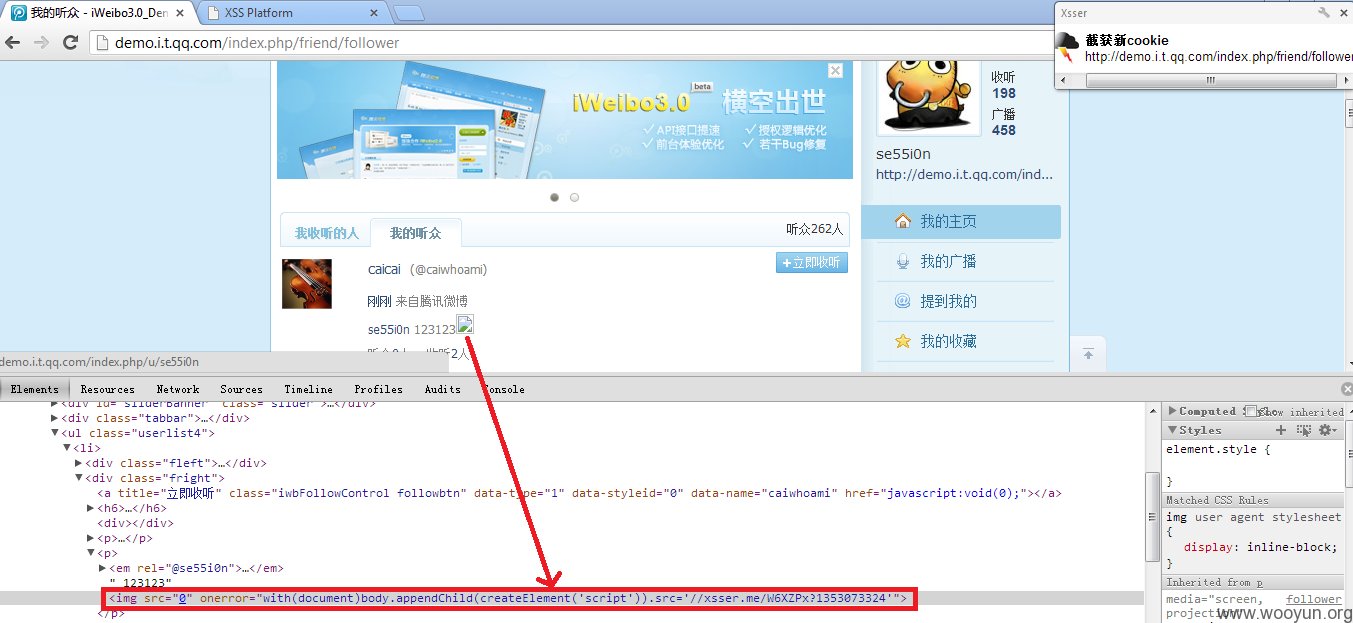This screenshot has width=1353, height=623.
Task: Click the src value "0" link in img tag
Action: [x=183, y=599]
